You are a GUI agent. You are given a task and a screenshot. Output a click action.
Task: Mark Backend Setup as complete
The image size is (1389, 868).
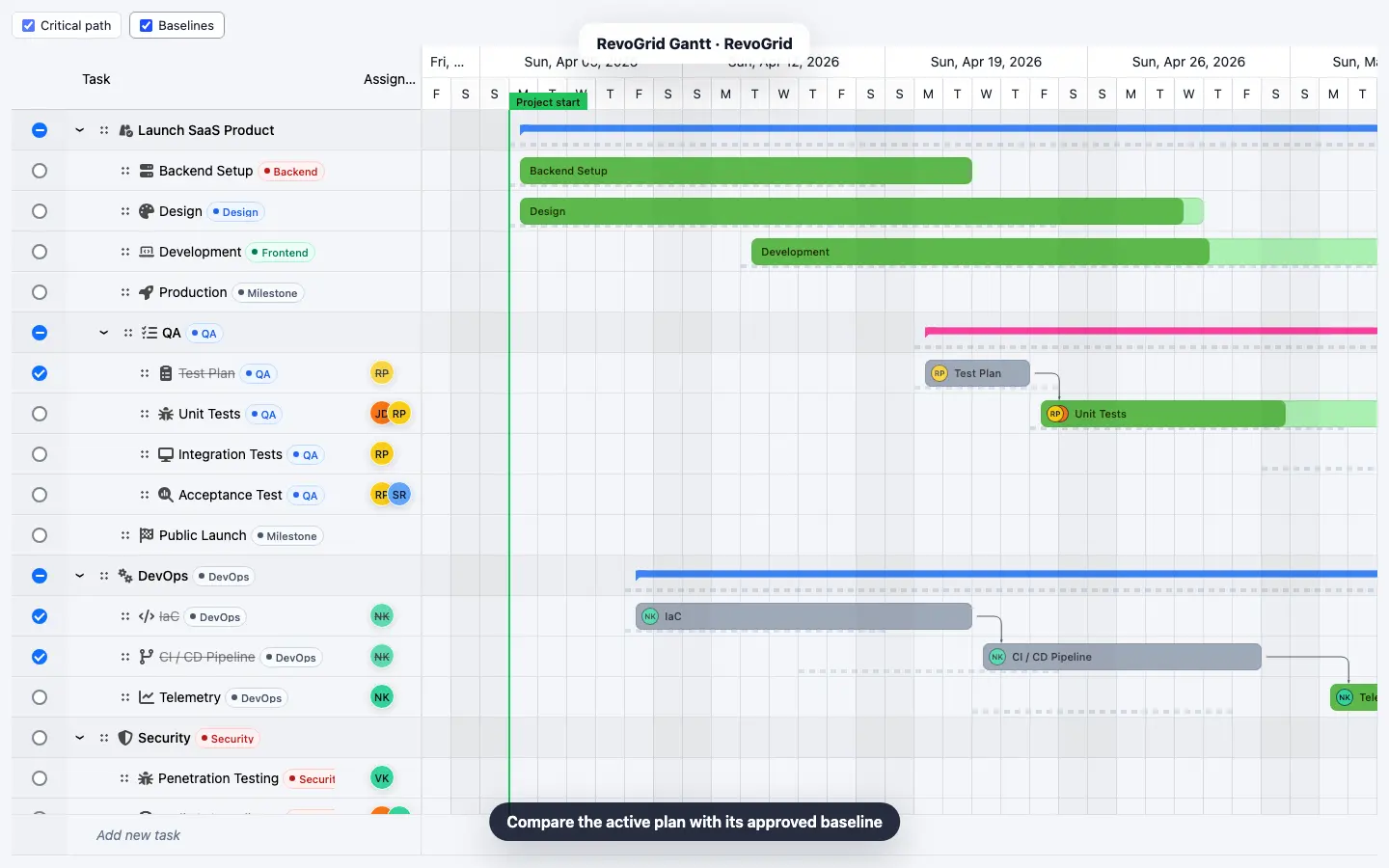(x=40, y=171)
